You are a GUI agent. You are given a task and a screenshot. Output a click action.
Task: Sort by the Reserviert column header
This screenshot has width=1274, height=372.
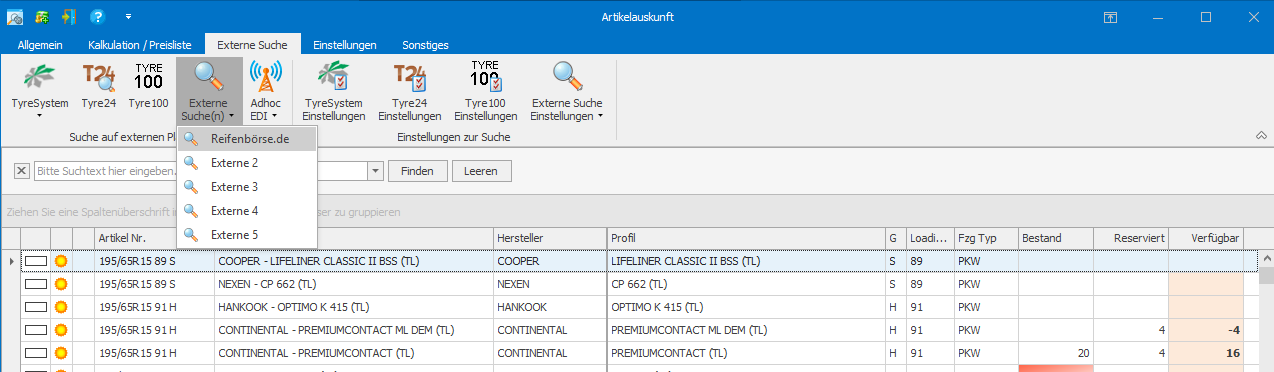(1130, 238)
